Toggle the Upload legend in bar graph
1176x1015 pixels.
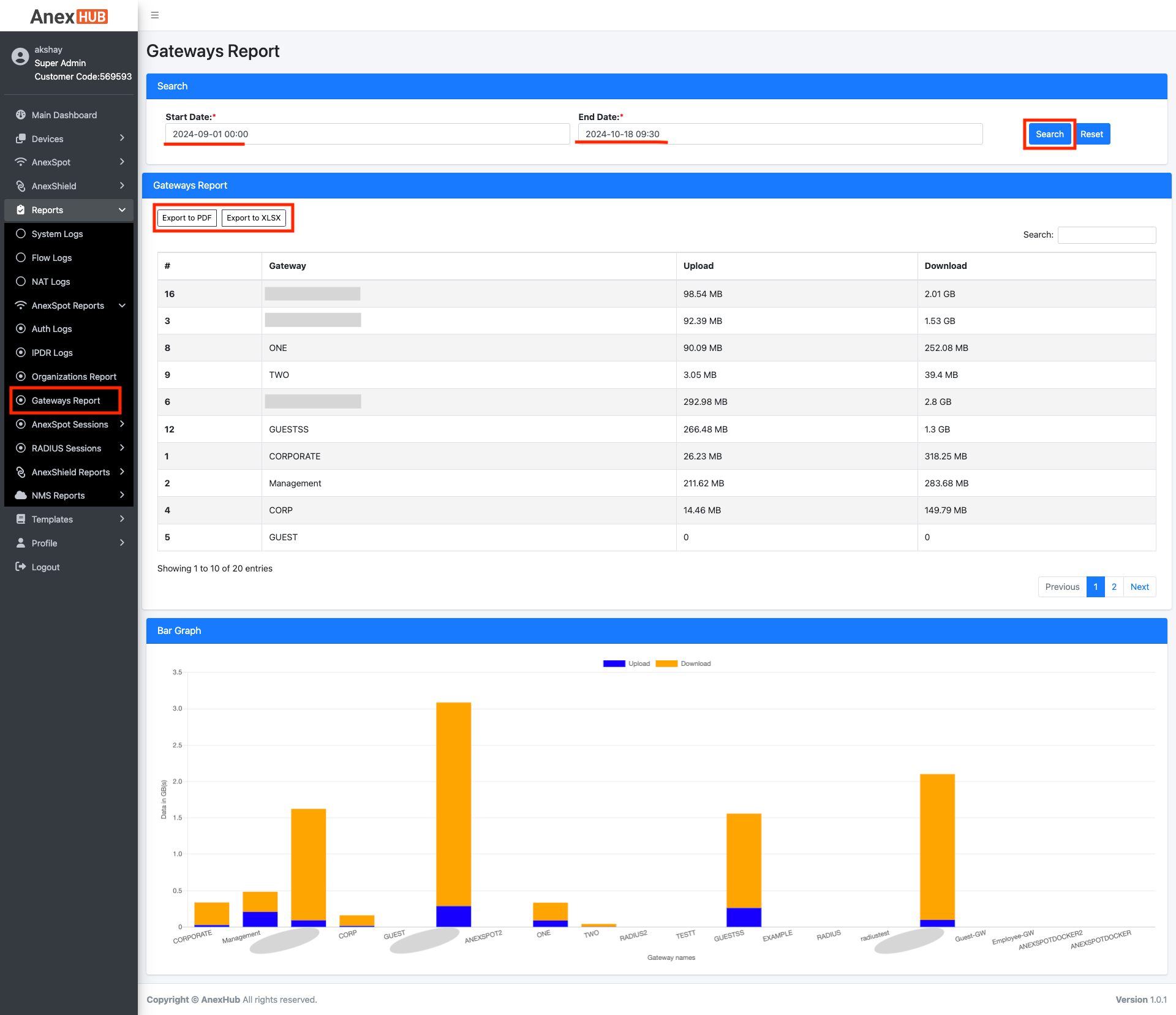tap(614, 664)
